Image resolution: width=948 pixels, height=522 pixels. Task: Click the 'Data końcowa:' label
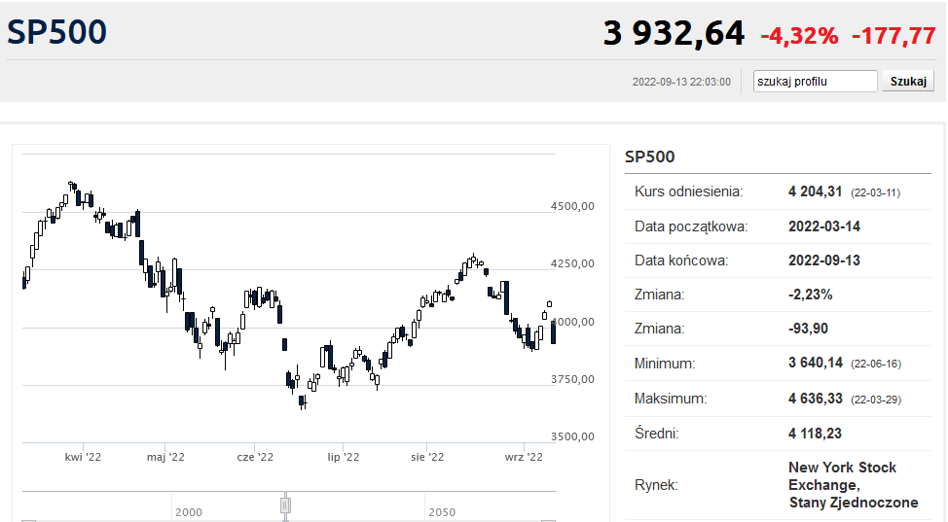(x=681, y=261)
